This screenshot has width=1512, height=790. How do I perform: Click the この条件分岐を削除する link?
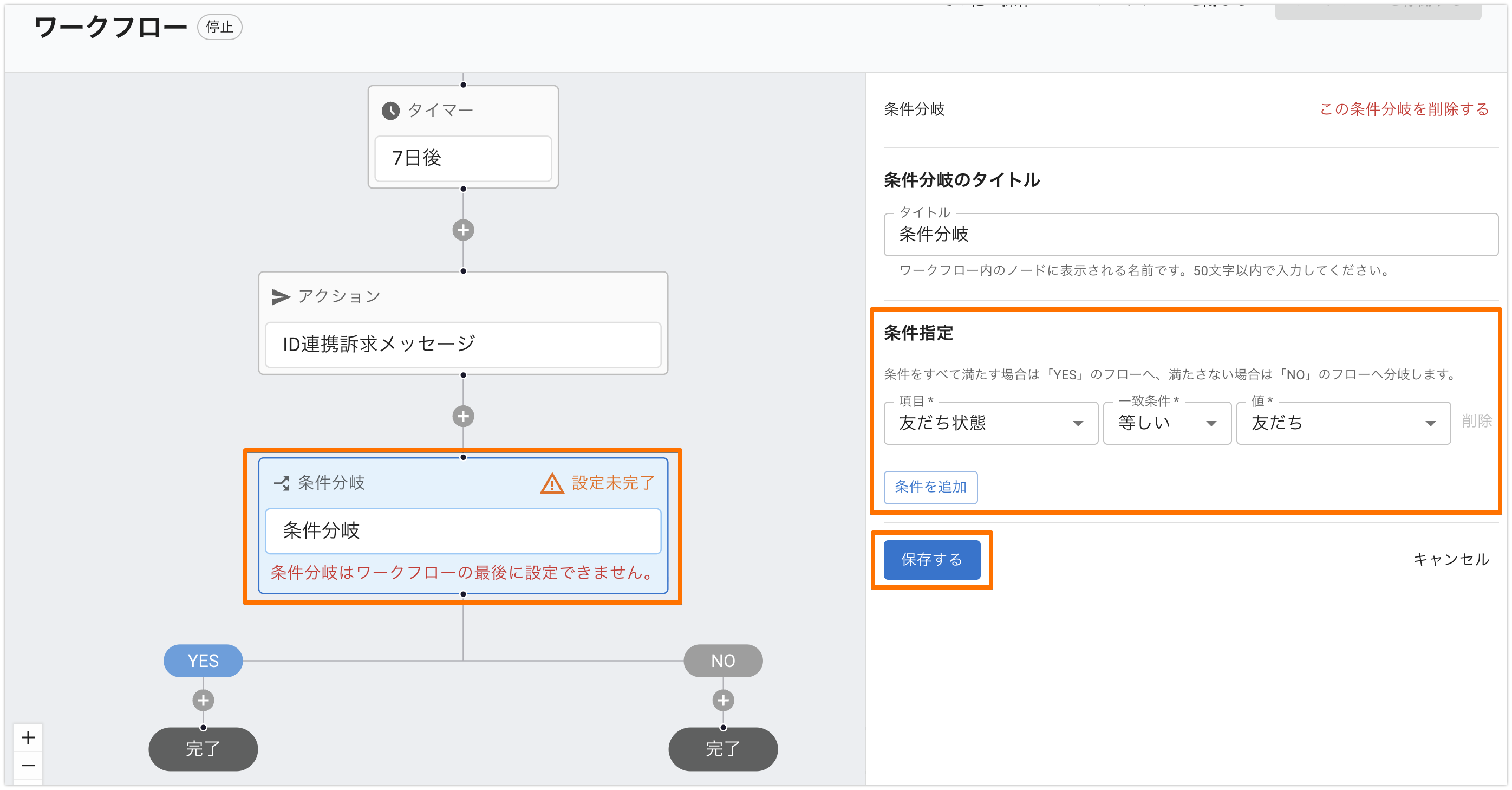[1403, 109]
